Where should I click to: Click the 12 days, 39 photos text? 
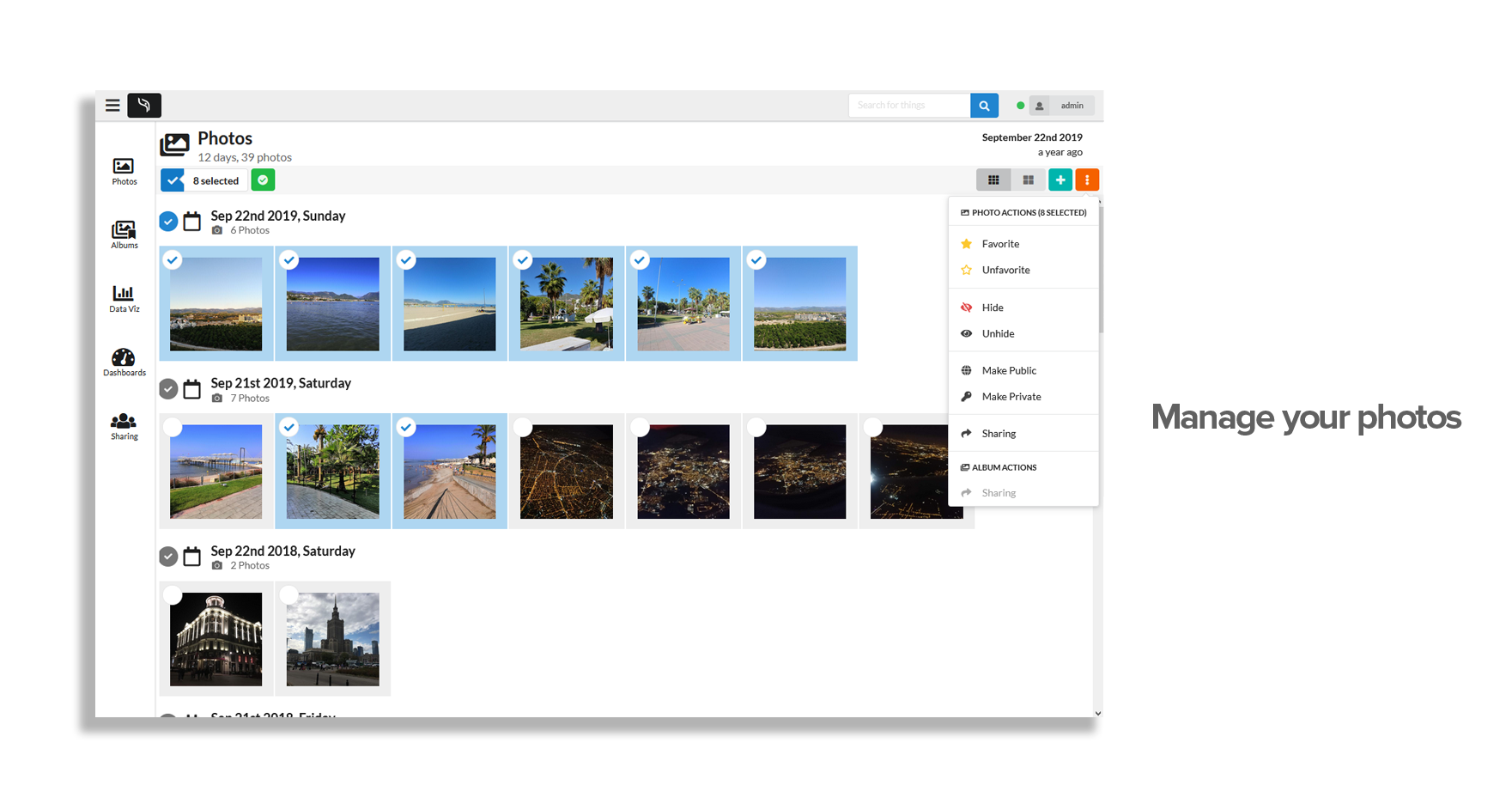[x=245, y=157]
